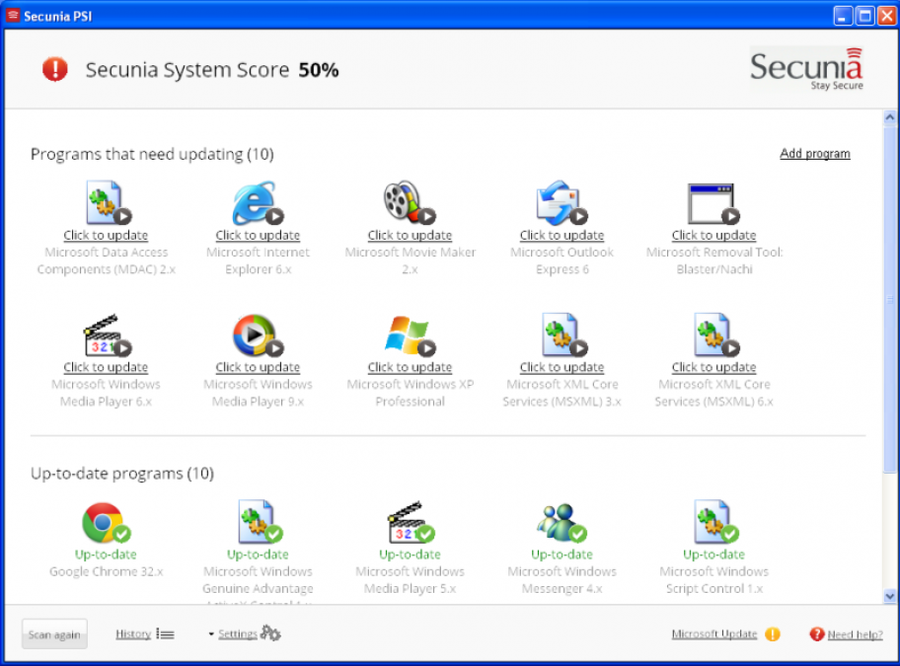Click the 'Microsoft Windows XP Professional' program name
This screenshot has height=666, width=900.
pos(410,393)
